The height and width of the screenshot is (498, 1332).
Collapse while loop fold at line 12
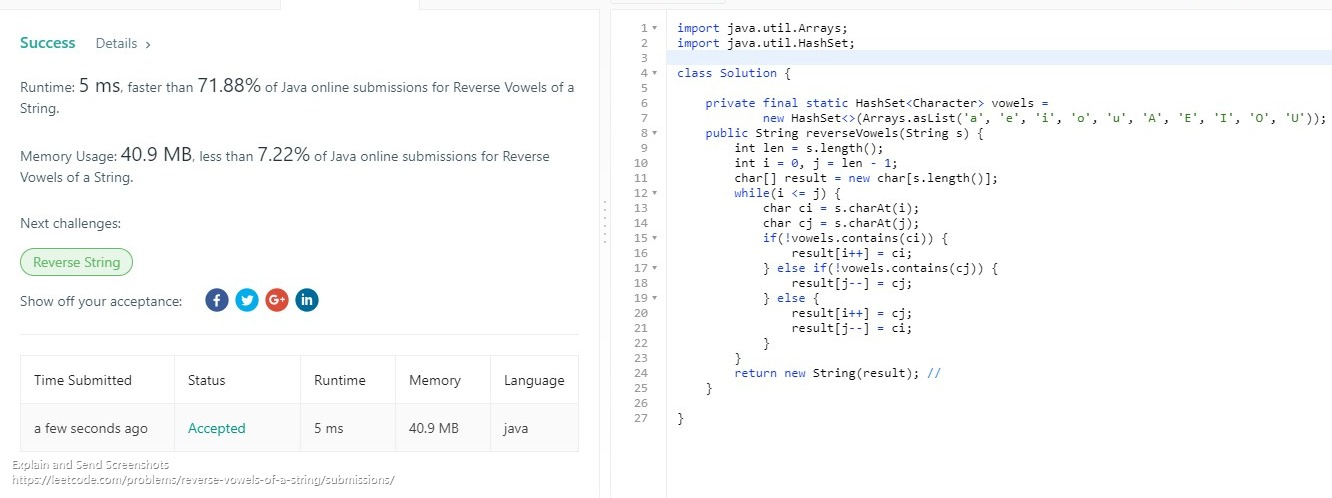click(655, 192)
